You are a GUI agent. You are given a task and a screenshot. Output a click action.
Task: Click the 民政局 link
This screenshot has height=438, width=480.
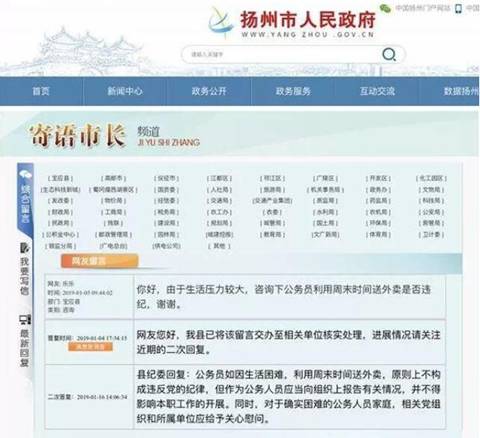[x=60, y=223]
